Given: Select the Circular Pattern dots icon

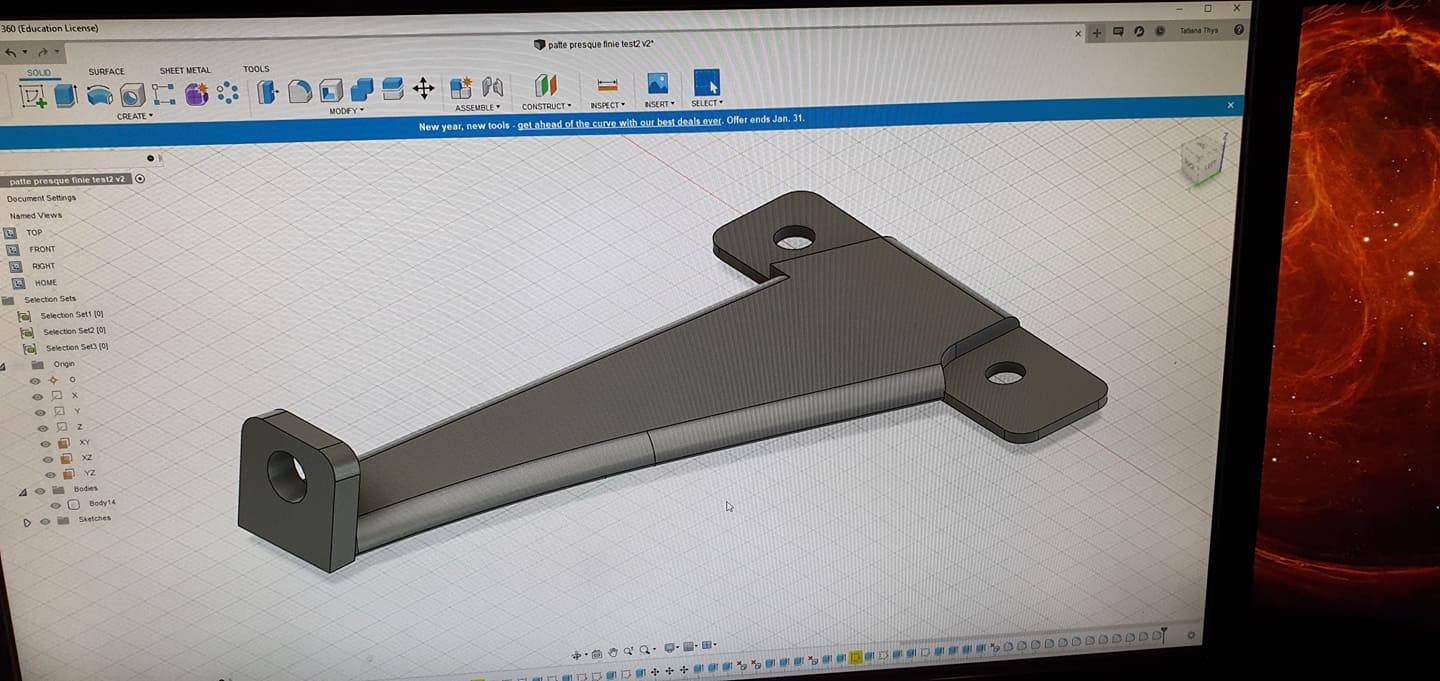Looking at the screenshot, I should coord(228,93).
